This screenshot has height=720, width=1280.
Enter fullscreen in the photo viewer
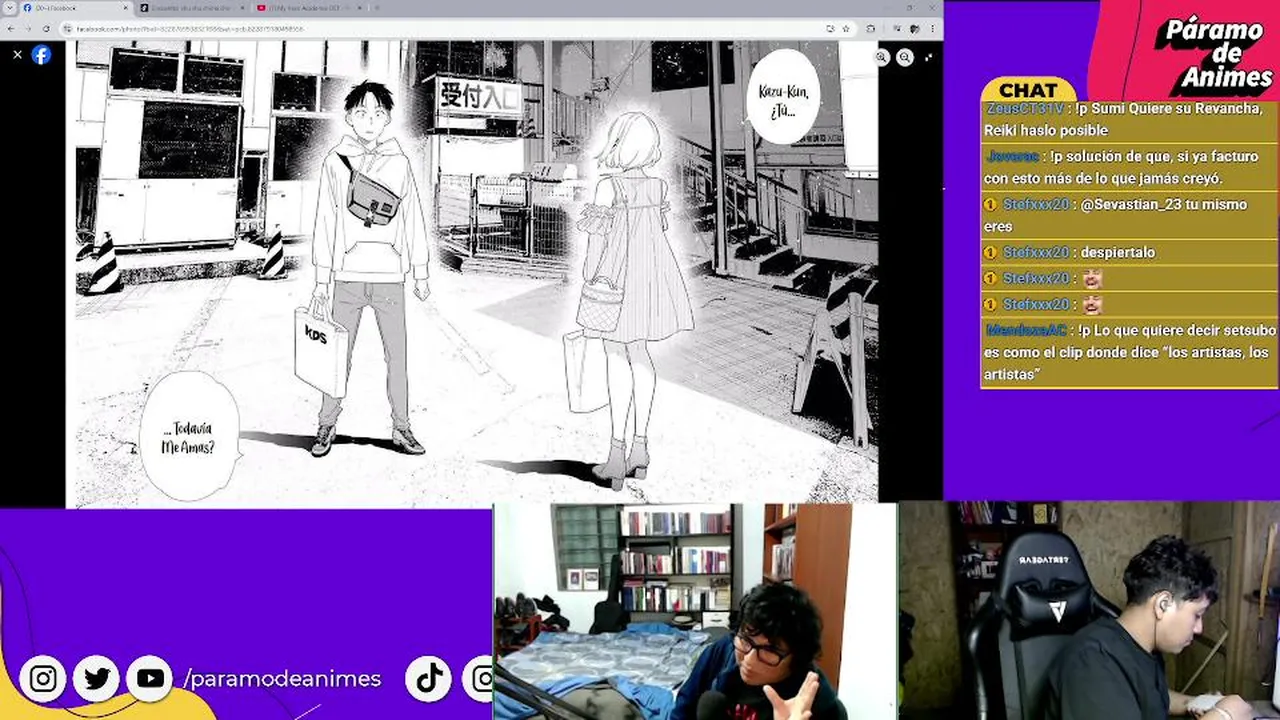pyautogui.click(x=929, y=58)
